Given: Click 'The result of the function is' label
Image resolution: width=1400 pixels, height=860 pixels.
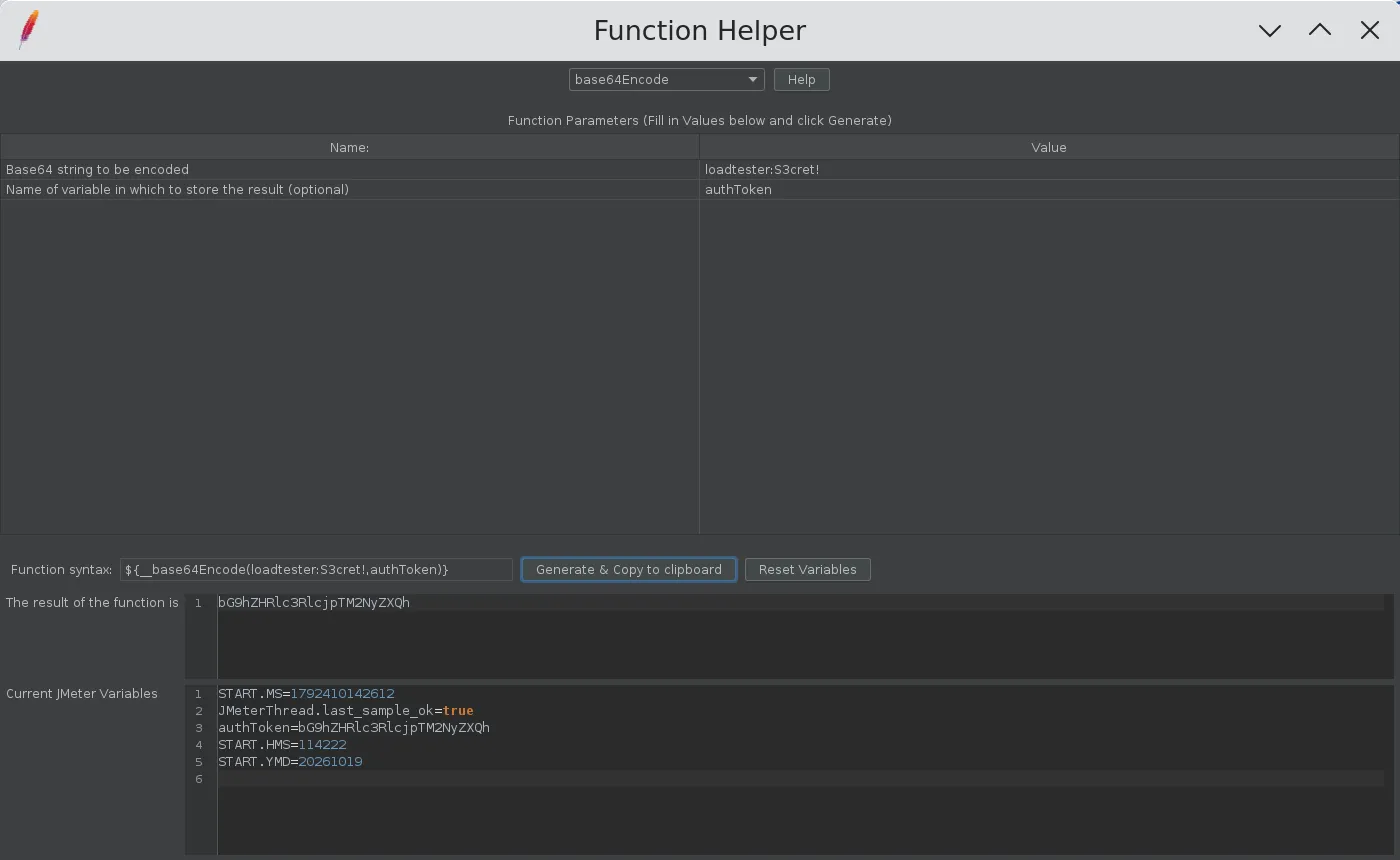Looking at the screenshot, I should coord(92,603).
